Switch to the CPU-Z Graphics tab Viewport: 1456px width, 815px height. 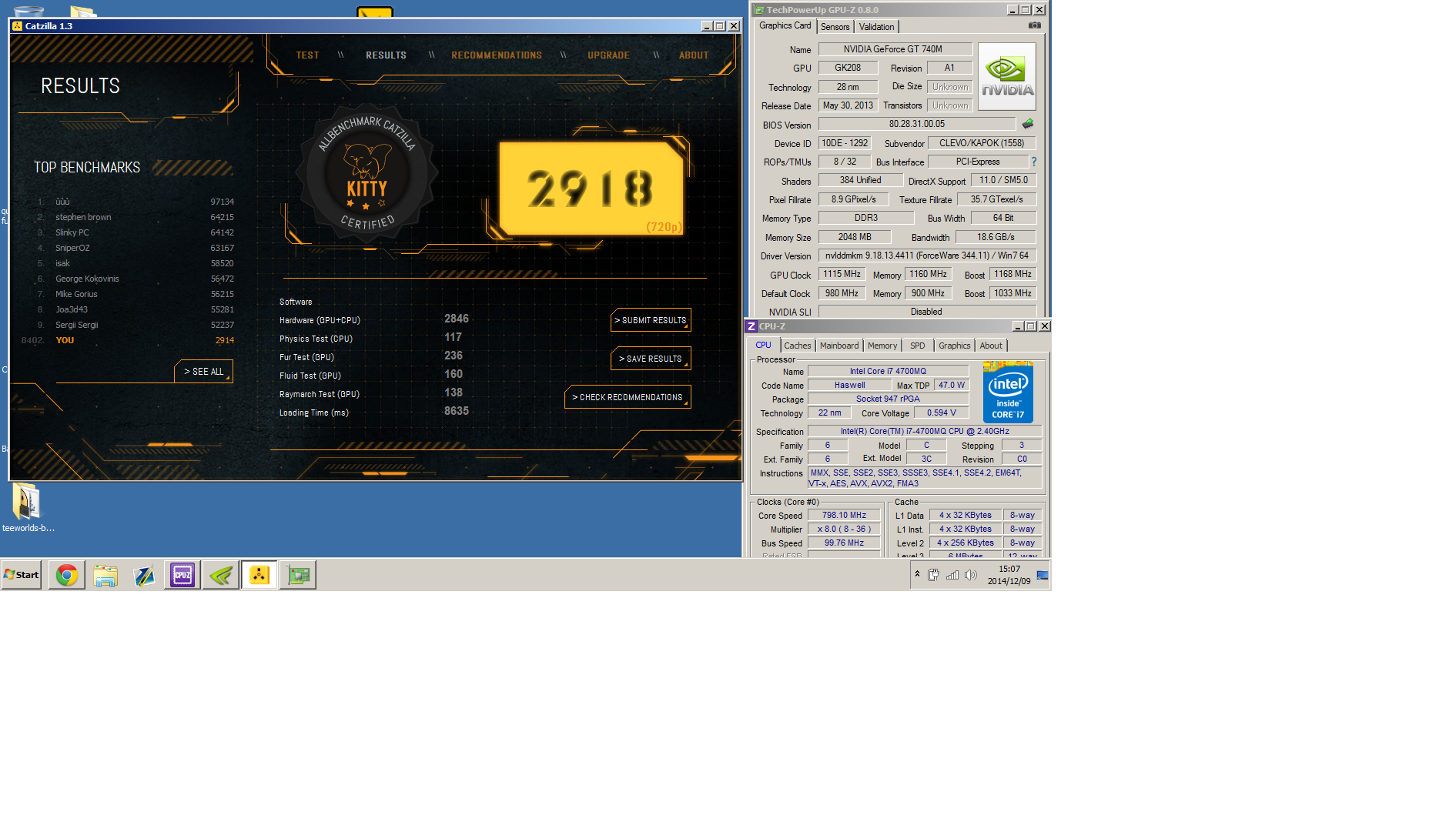[955, 346]
